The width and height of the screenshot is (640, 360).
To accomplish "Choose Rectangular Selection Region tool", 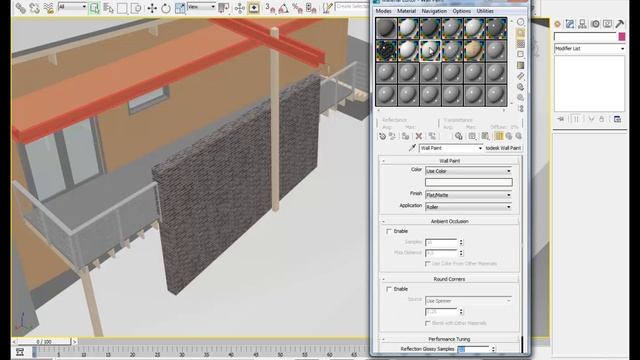I will click(x=122, y=8).
